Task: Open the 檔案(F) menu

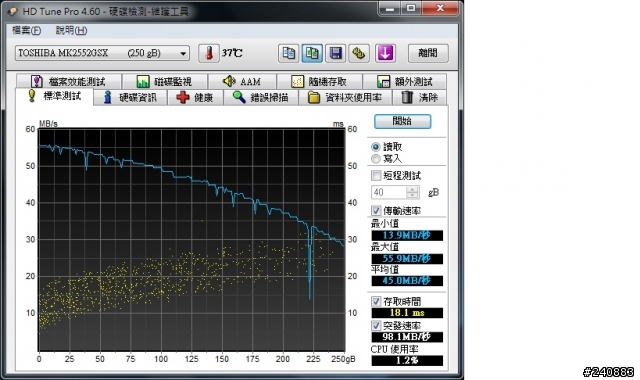Action: [x=27, y=30]
